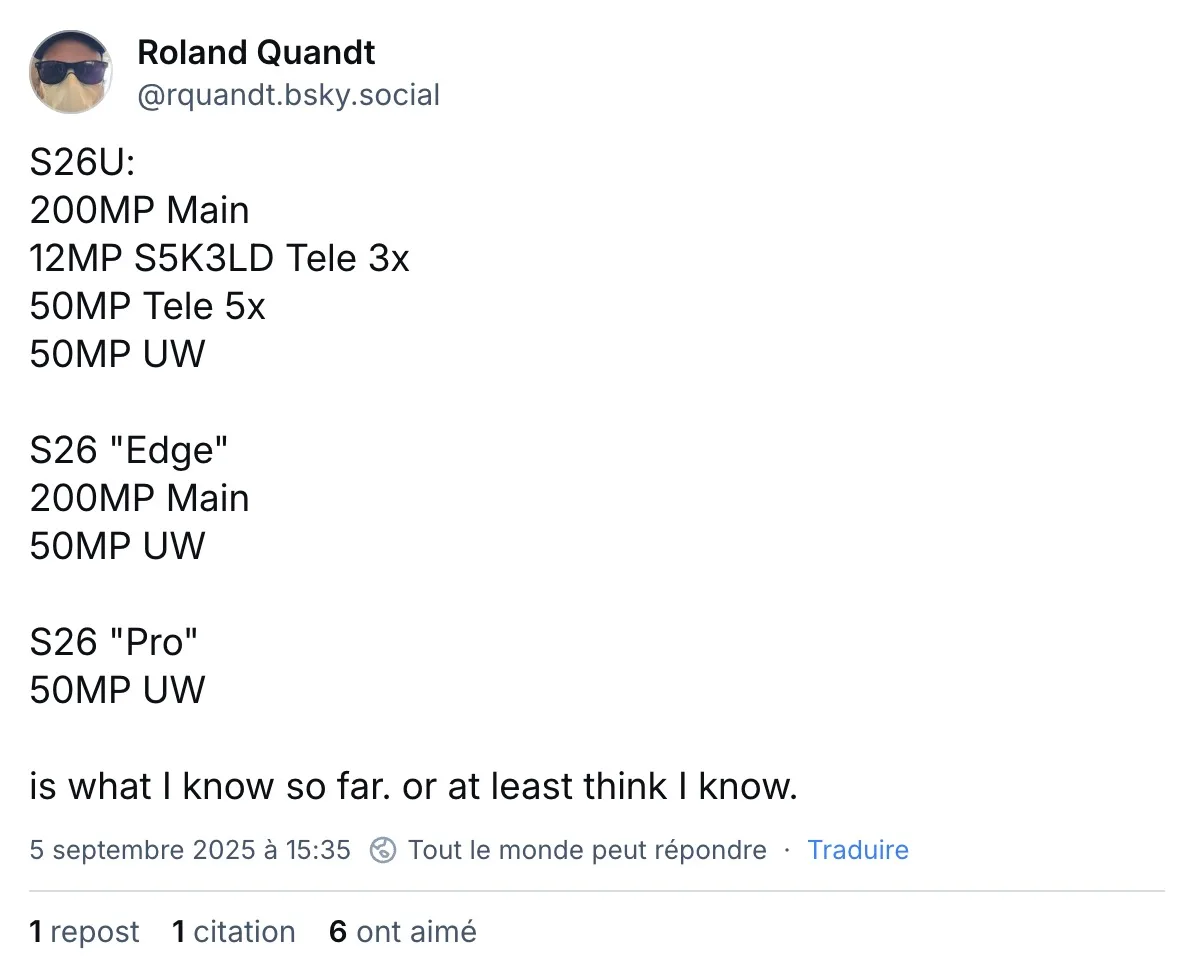Click the Traduire link
The image size is (1188, 970).
click(857, 850)
